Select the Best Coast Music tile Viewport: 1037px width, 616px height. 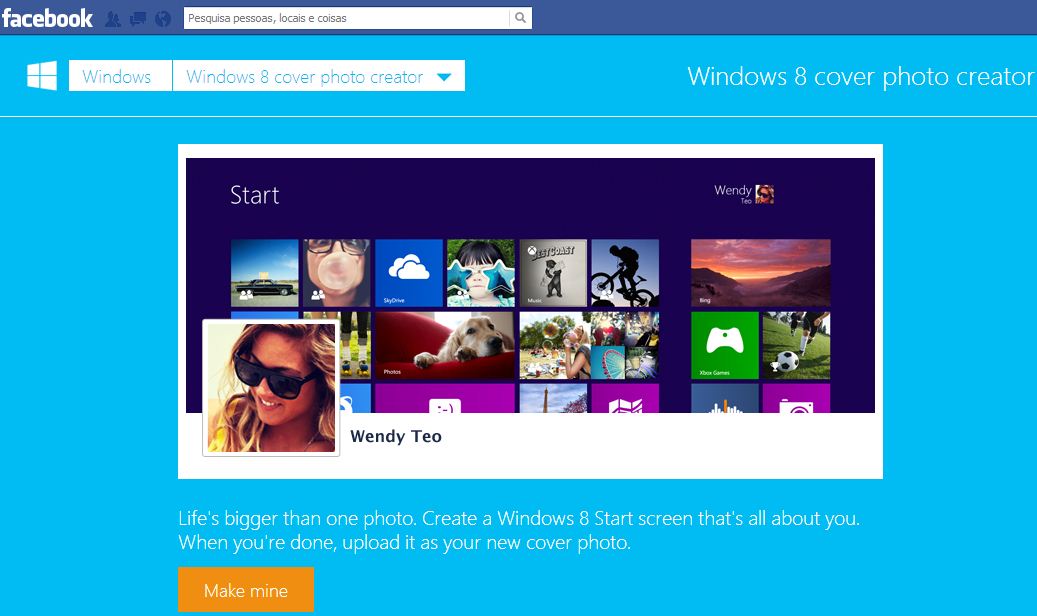tap(553, 273)
